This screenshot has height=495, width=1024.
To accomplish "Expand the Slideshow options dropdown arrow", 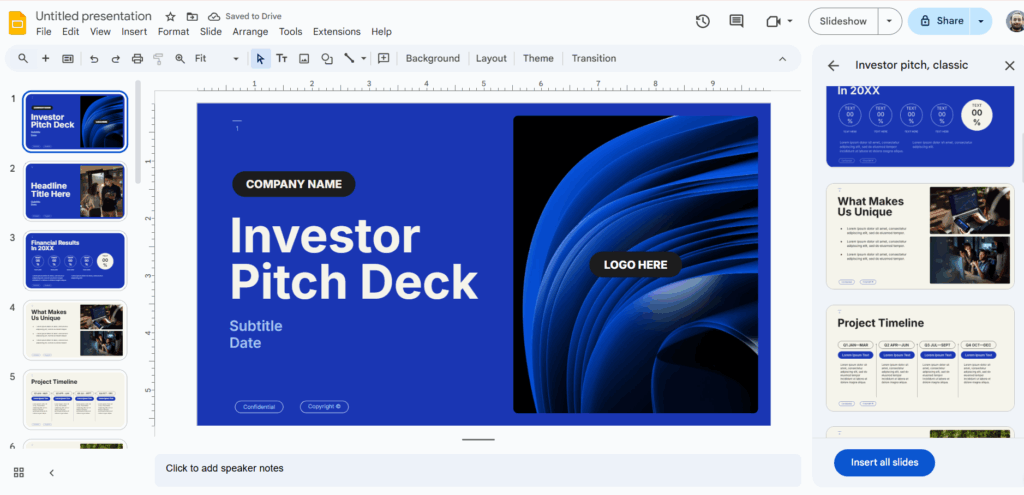I will coord(889,21).
